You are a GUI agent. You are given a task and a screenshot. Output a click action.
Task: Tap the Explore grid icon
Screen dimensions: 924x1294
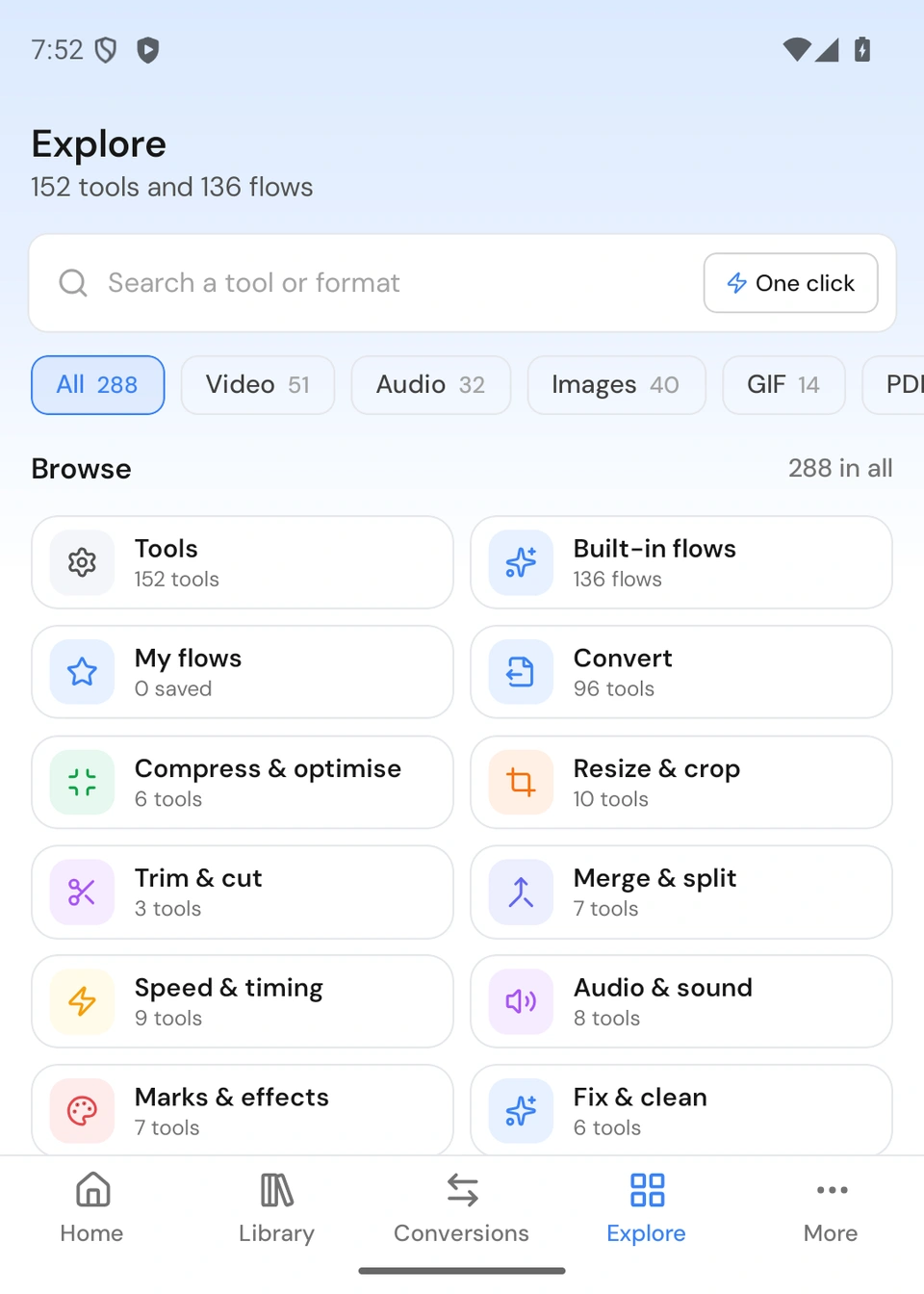647,1190
